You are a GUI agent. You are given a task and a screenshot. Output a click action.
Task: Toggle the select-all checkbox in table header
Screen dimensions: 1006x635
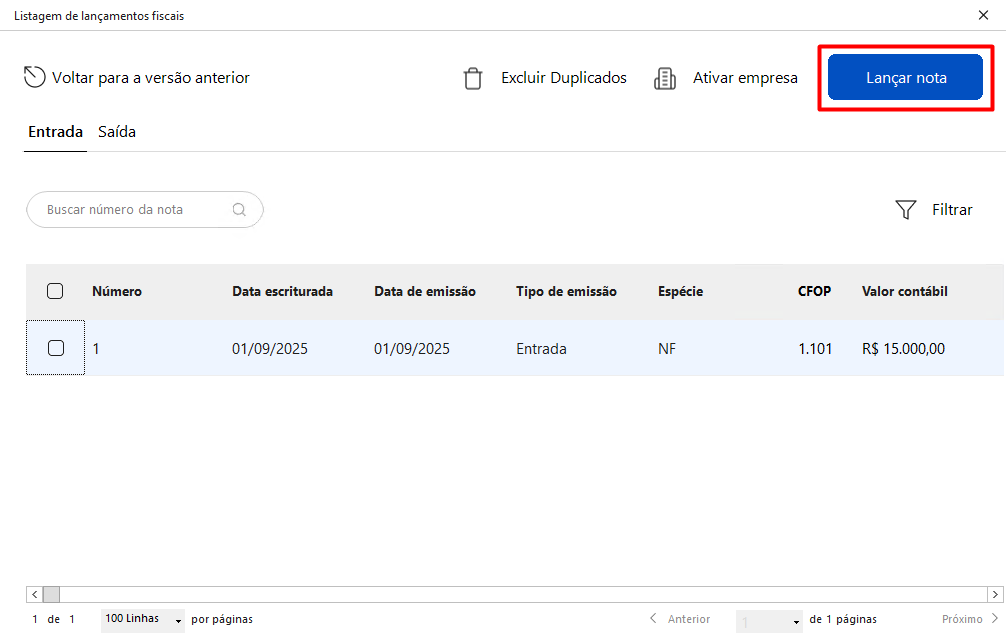[x=55, y=291]
